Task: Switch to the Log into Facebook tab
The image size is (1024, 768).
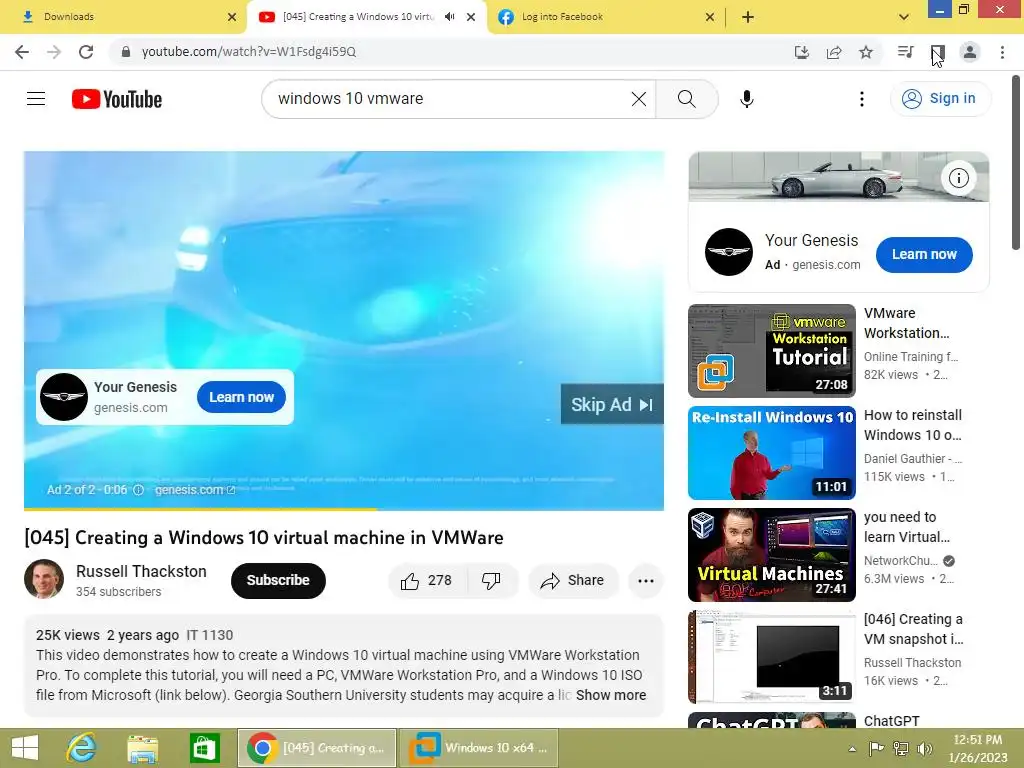Action: [605, 17]
